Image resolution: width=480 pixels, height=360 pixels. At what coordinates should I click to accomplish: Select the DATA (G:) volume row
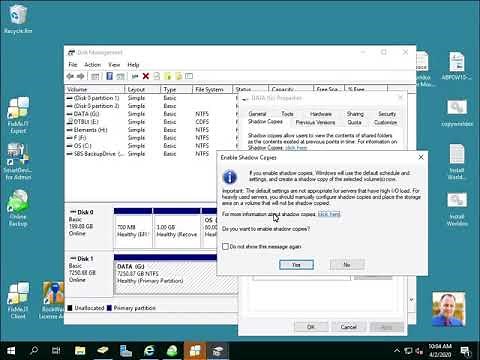point(150,114)
